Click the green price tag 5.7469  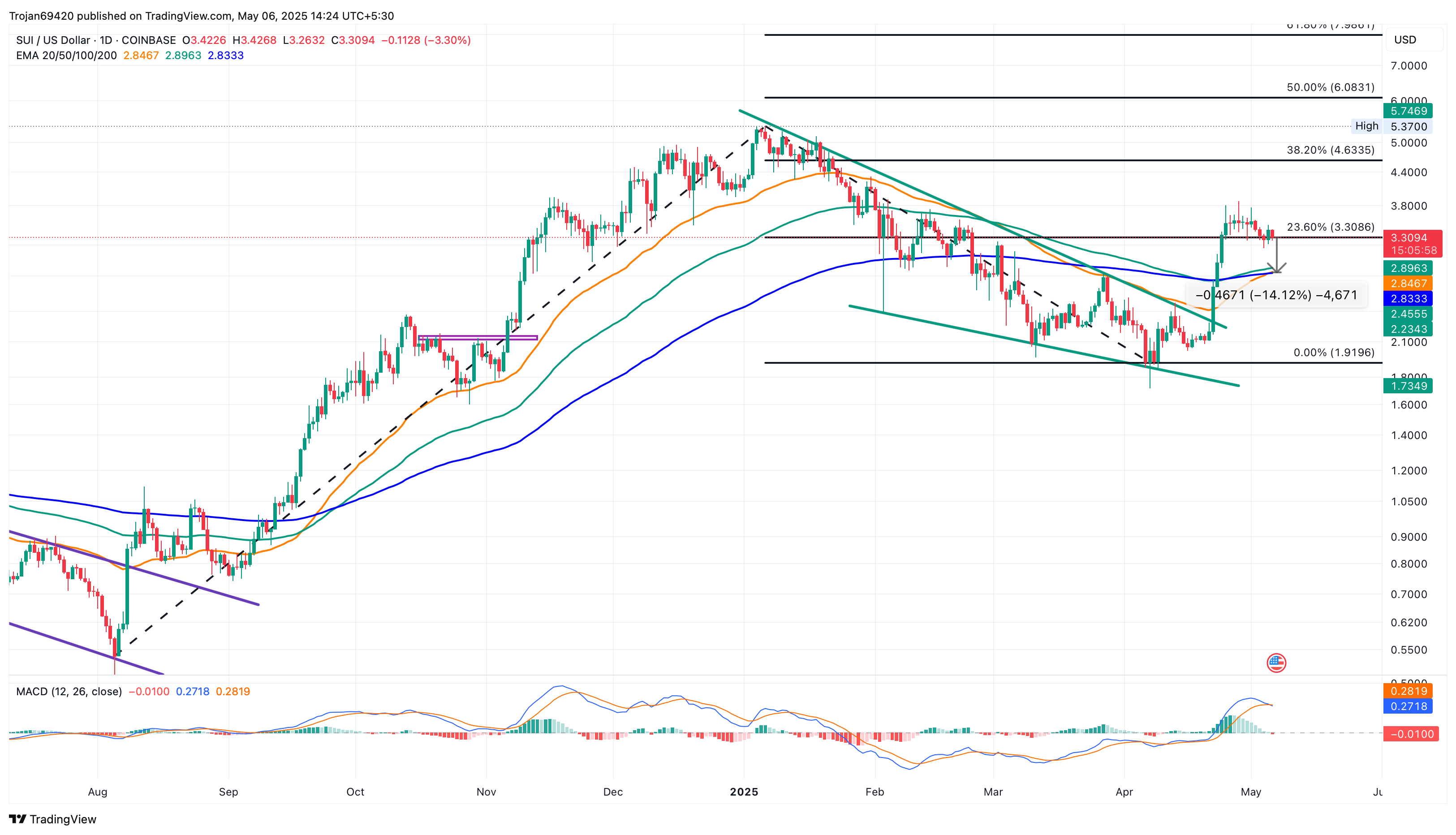1408,111
